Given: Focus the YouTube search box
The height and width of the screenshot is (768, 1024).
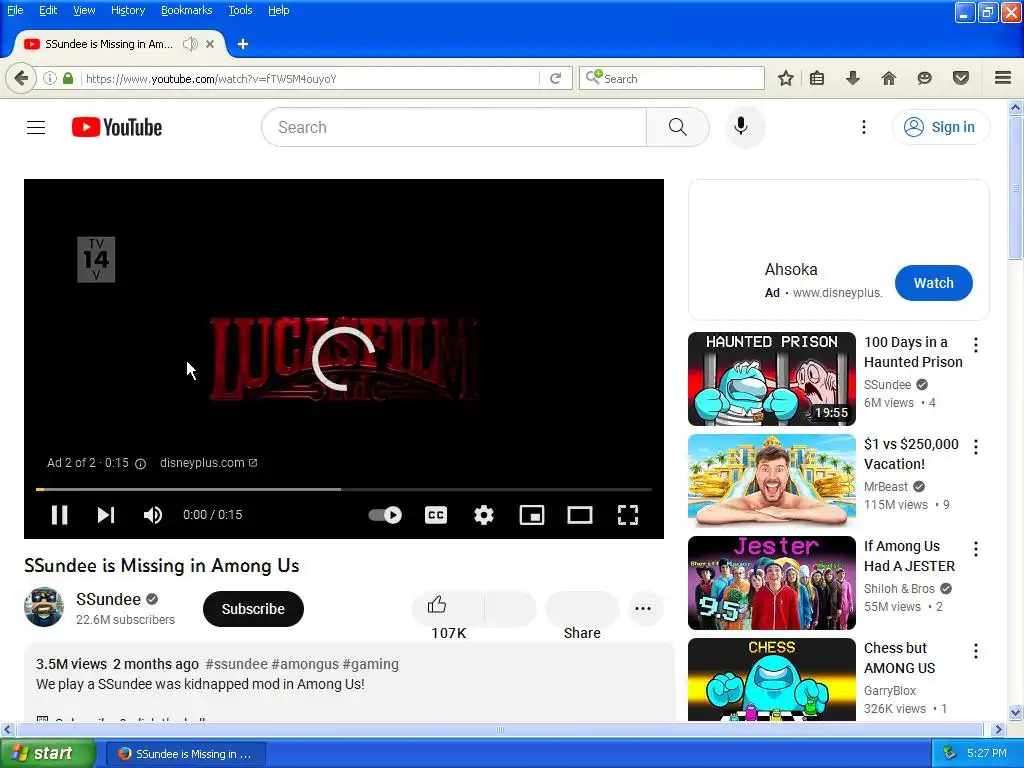Looking at the screenshot, I should [x=454, y=127].
